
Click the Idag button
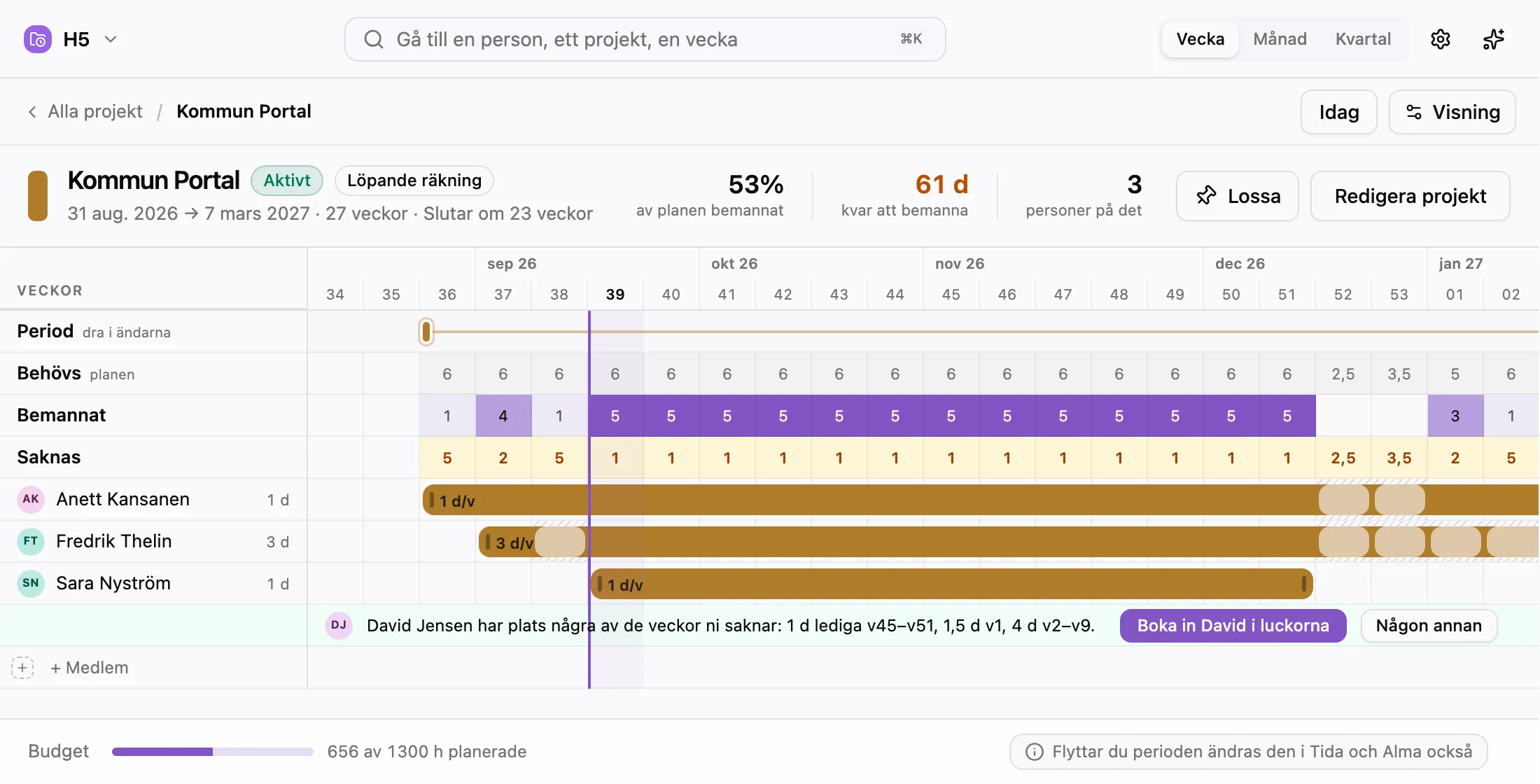pyautogui.click(x=1339, y=112)
